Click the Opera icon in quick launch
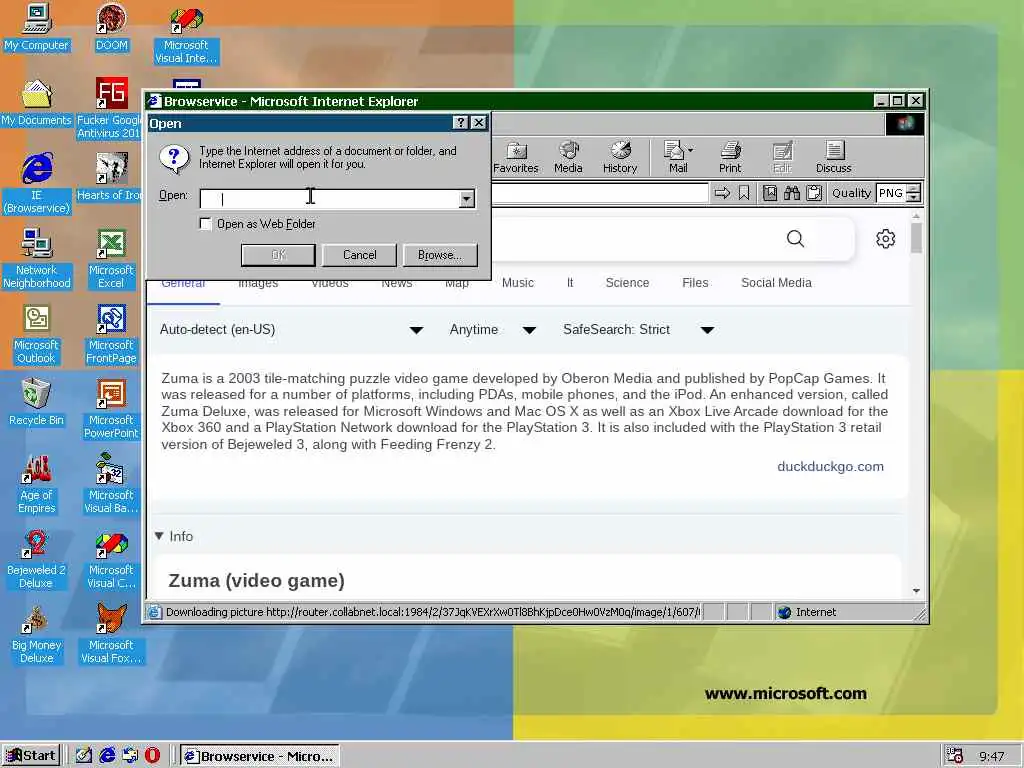The width and height of the screenshot is (1024, 768). pyautogui.click(x=152, y=756)
